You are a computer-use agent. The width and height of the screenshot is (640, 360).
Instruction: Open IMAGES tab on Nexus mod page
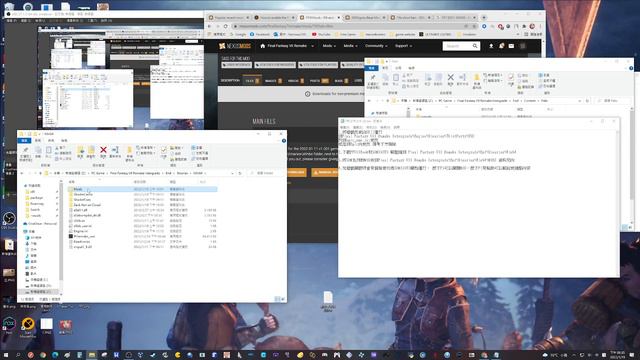(273, 80)
